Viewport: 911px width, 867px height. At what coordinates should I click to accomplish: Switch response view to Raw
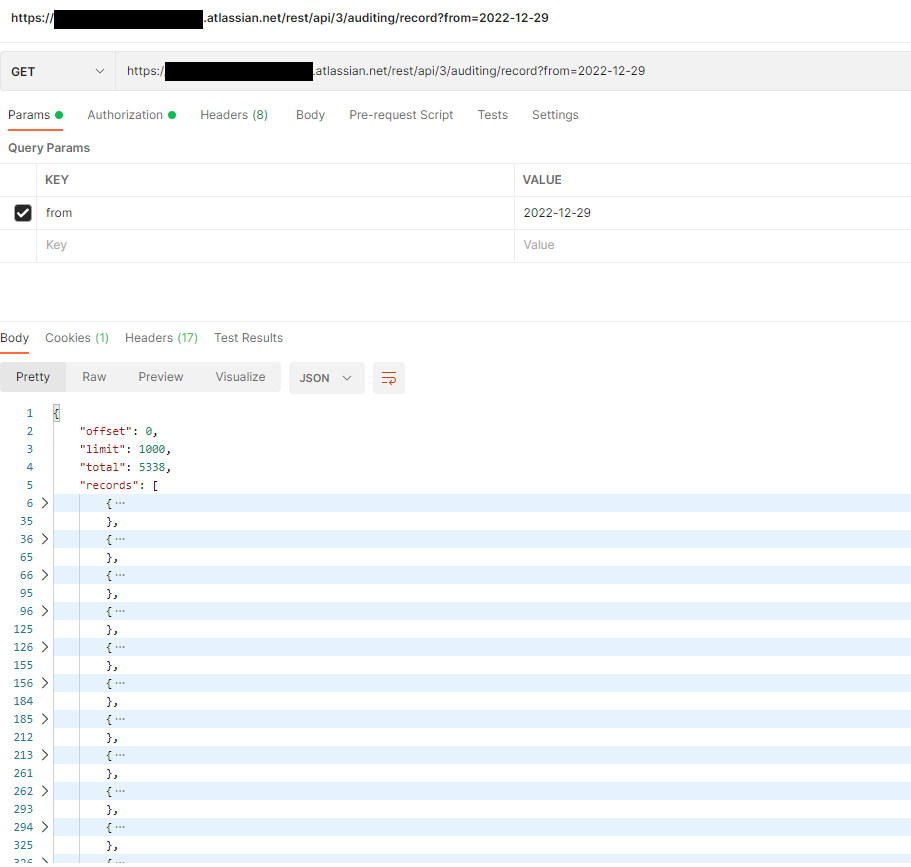tap(94, 377)
